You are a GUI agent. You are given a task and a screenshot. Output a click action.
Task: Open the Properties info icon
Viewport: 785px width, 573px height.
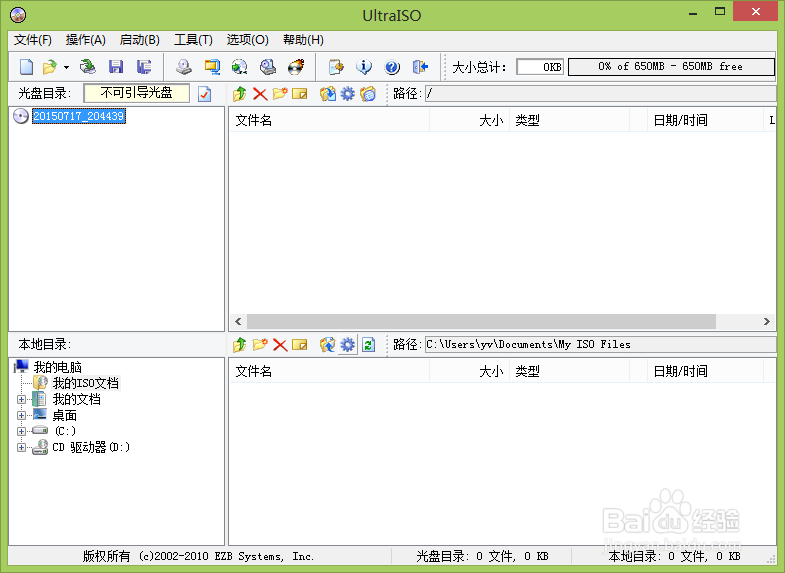tap(364, 67)
